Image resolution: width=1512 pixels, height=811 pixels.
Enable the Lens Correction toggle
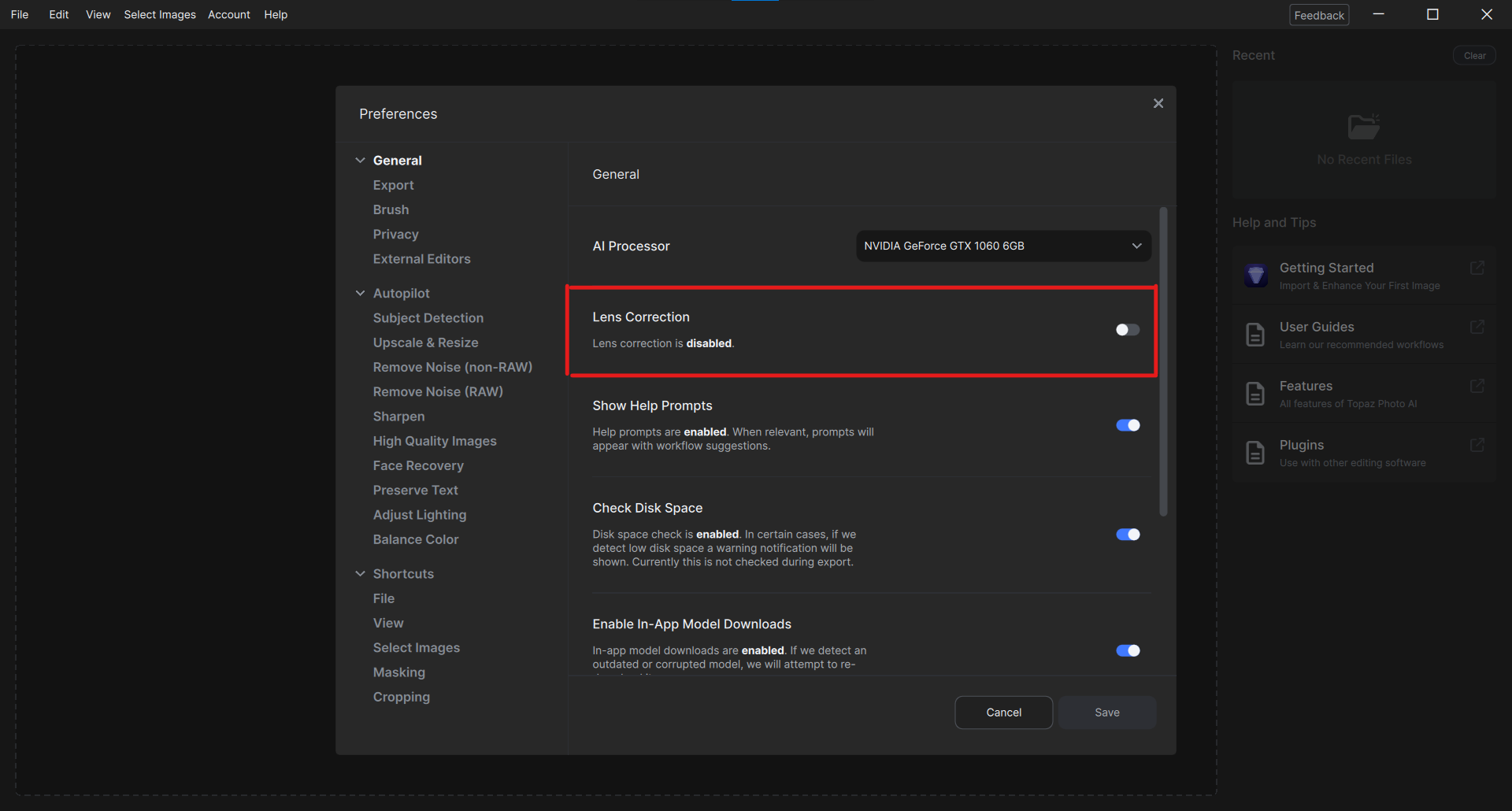[1126, 330]
